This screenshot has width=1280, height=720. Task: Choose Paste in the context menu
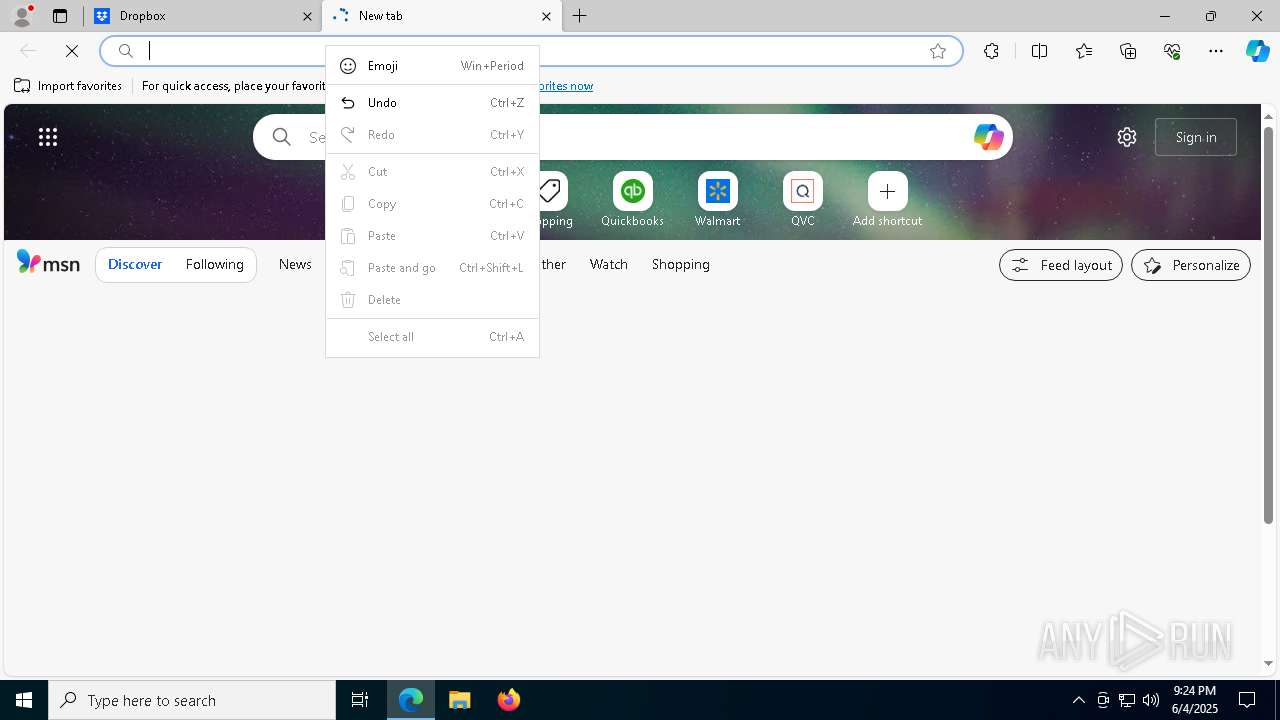[x=432, y=236]
